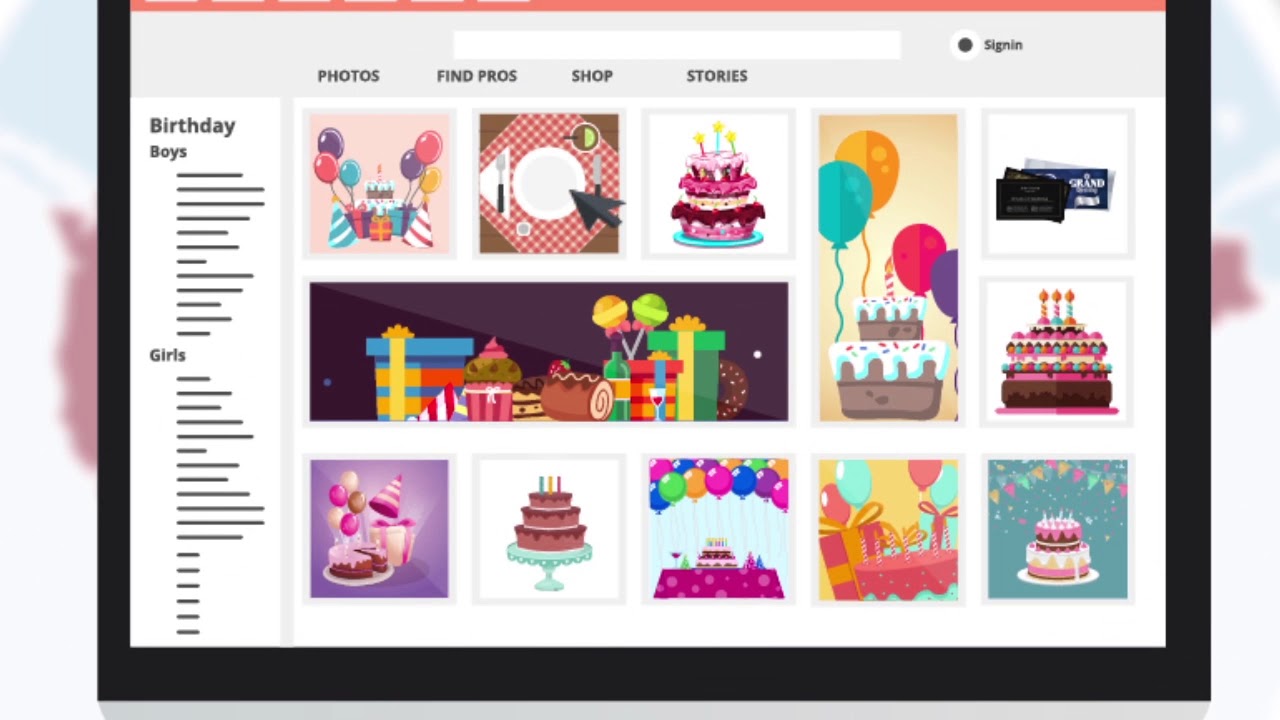This screenshot has height=720, width=1280.
Task: Select the Girls subcategory
Action: (167, 355)
